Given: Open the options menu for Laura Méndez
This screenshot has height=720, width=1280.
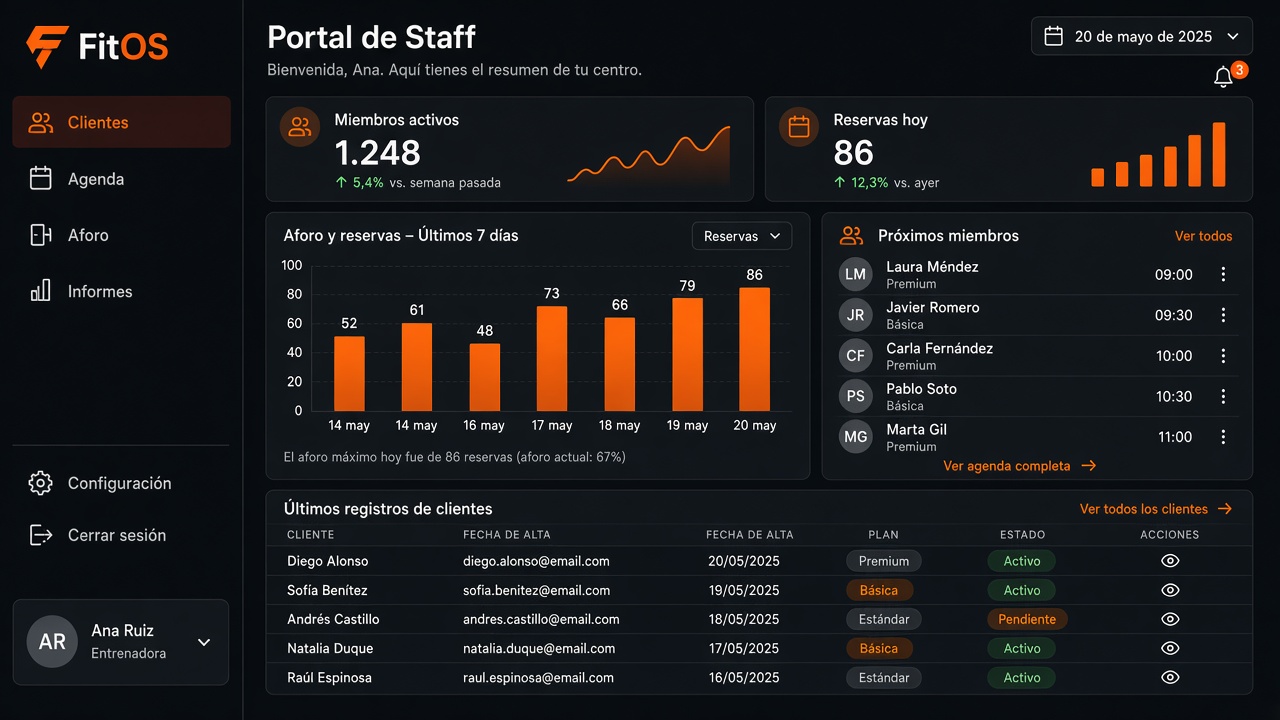Looking at the screenshot, I should pyautogui.click(x=1223, y=274).
